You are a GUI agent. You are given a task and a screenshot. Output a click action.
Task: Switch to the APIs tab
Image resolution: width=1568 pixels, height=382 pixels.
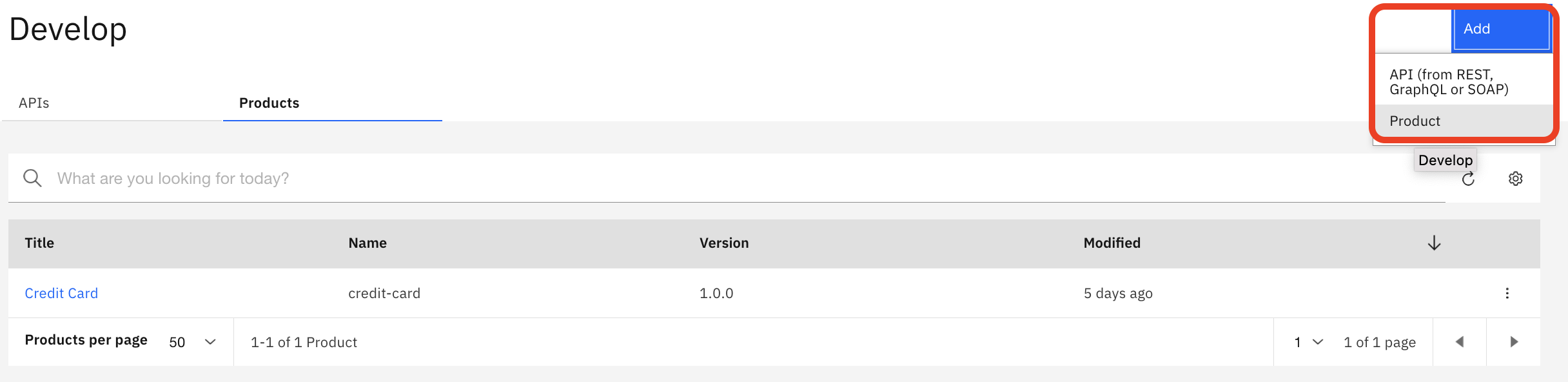pos(34,102)
